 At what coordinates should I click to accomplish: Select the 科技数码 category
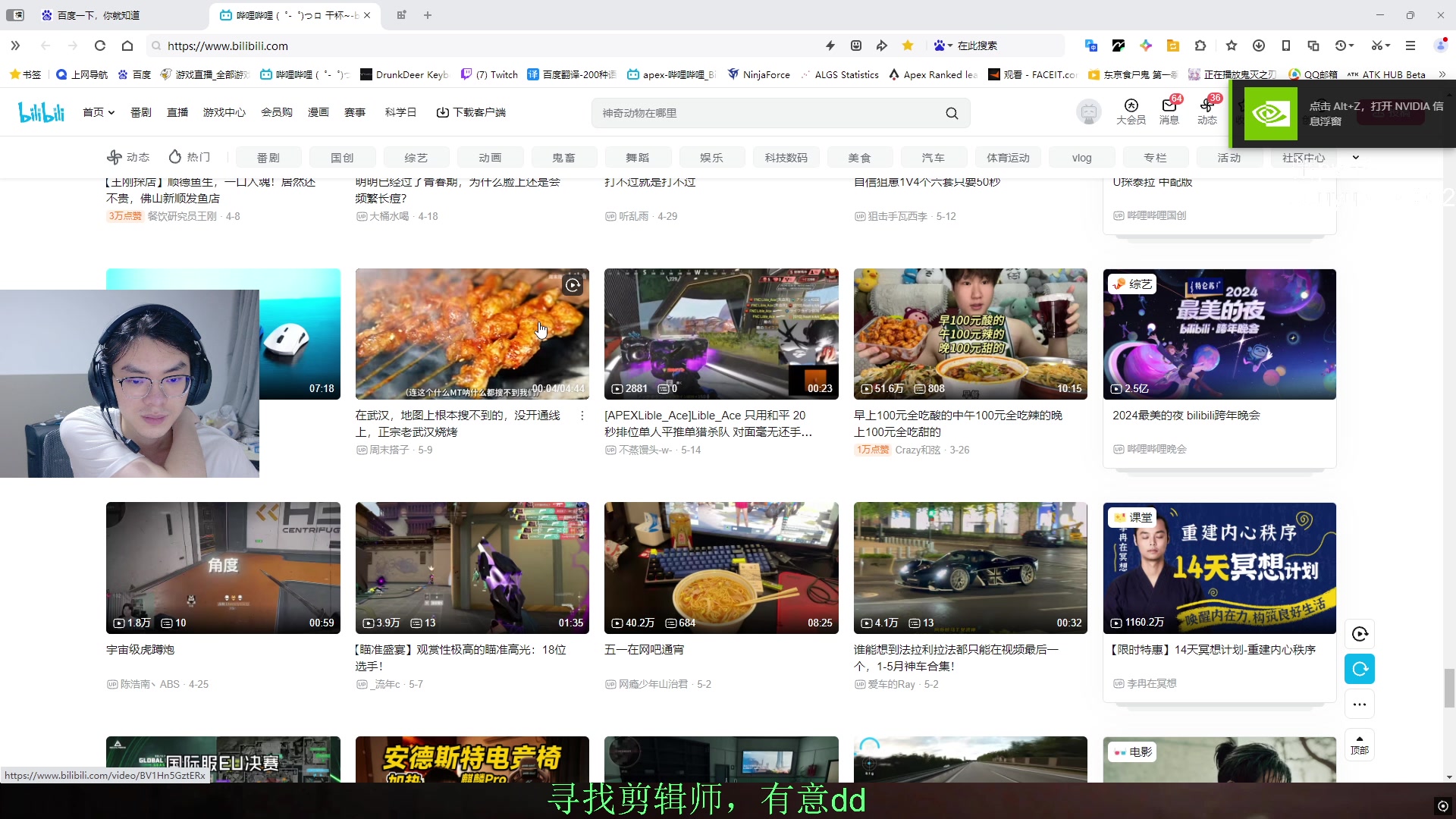tap(786, 158)
